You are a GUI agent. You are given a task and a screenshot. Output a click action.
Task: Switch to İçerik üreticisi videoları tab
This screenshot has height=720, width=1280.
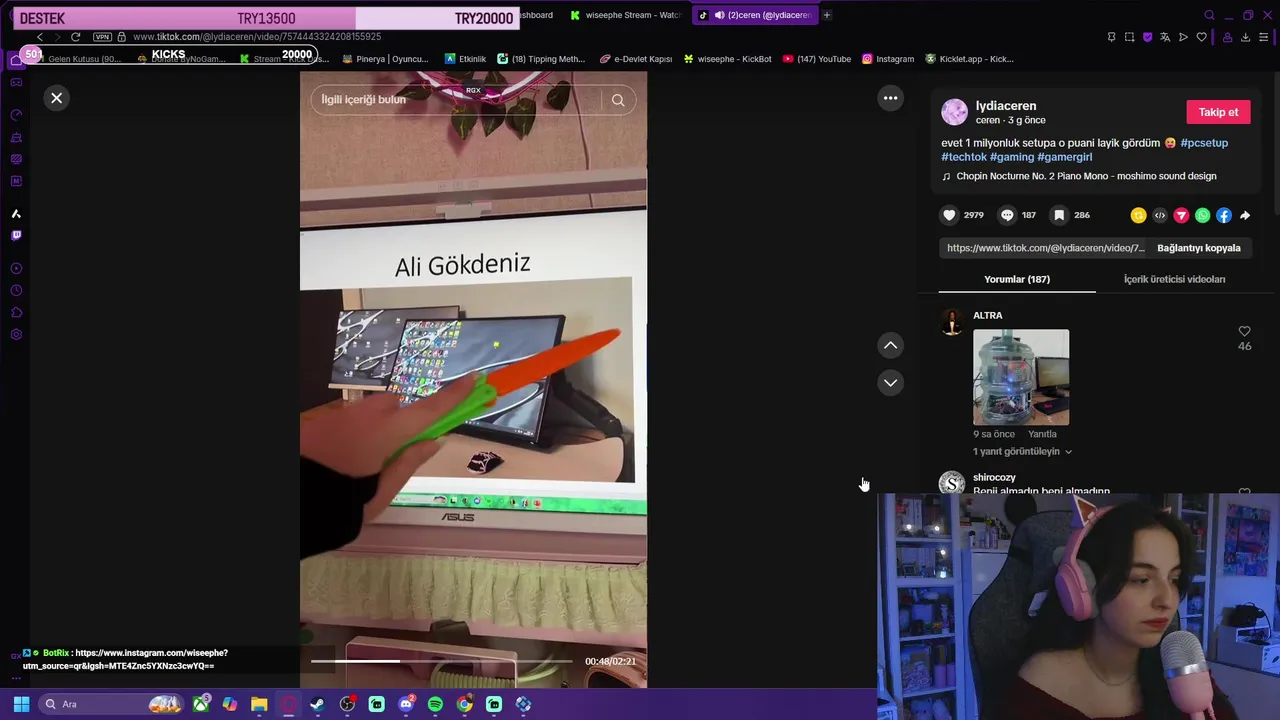pos(1174,279)
